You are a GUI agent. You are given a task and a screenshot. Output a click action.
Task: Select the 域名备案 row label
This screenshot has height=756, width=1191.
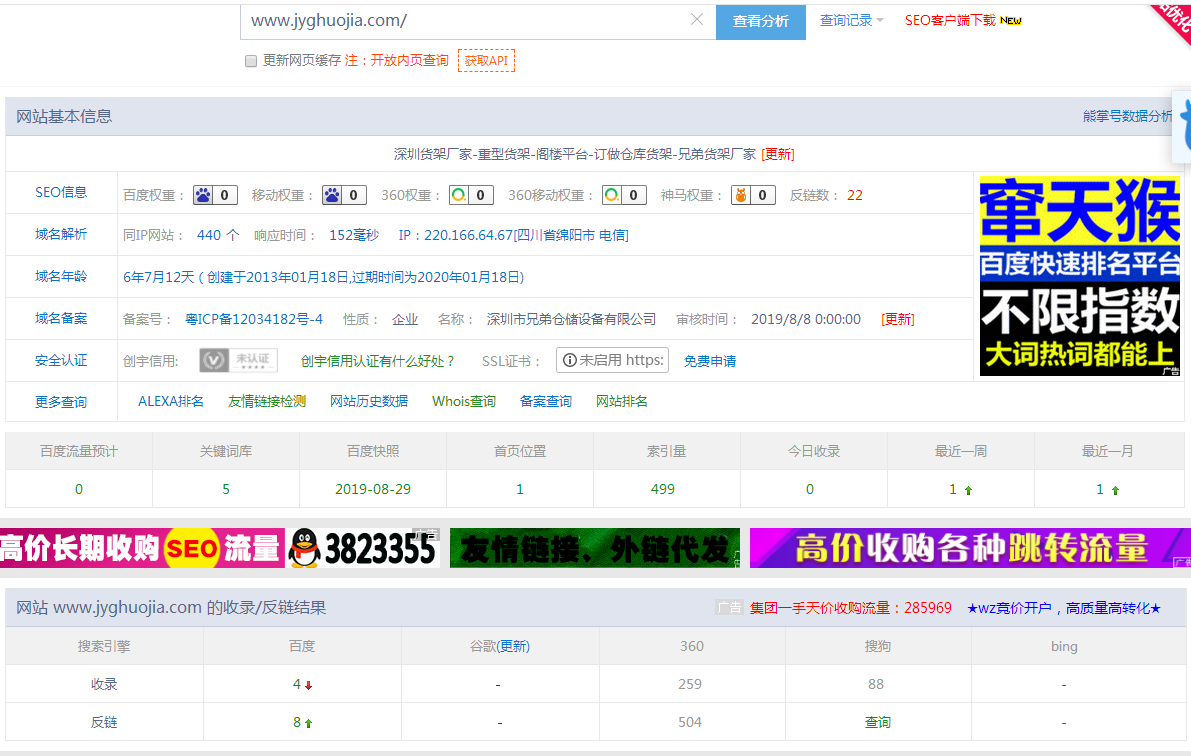click(x=61, y=318)
